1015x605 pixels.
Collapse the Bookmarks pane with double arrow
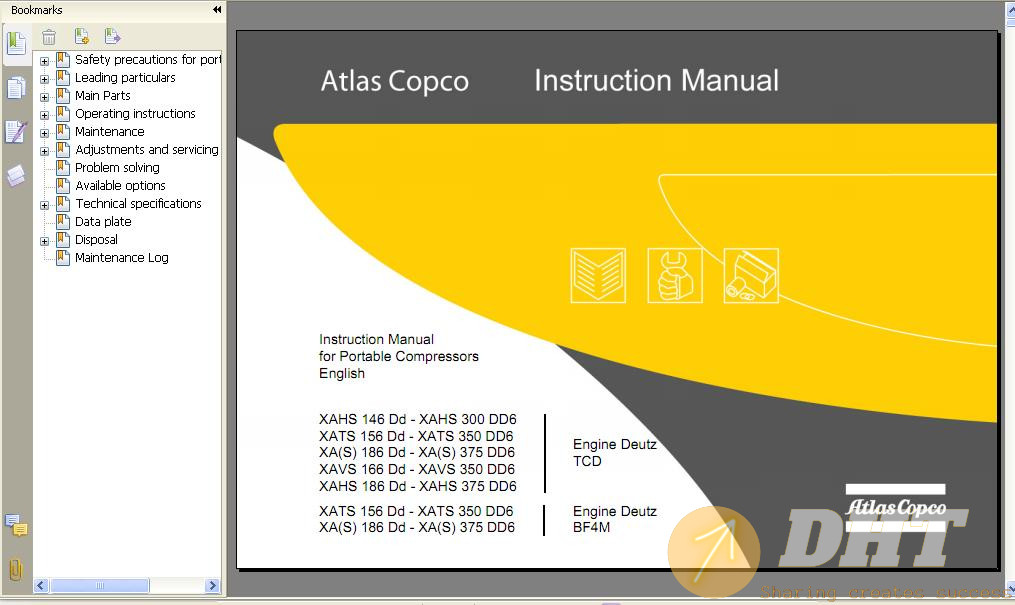(x=217, y=10)
